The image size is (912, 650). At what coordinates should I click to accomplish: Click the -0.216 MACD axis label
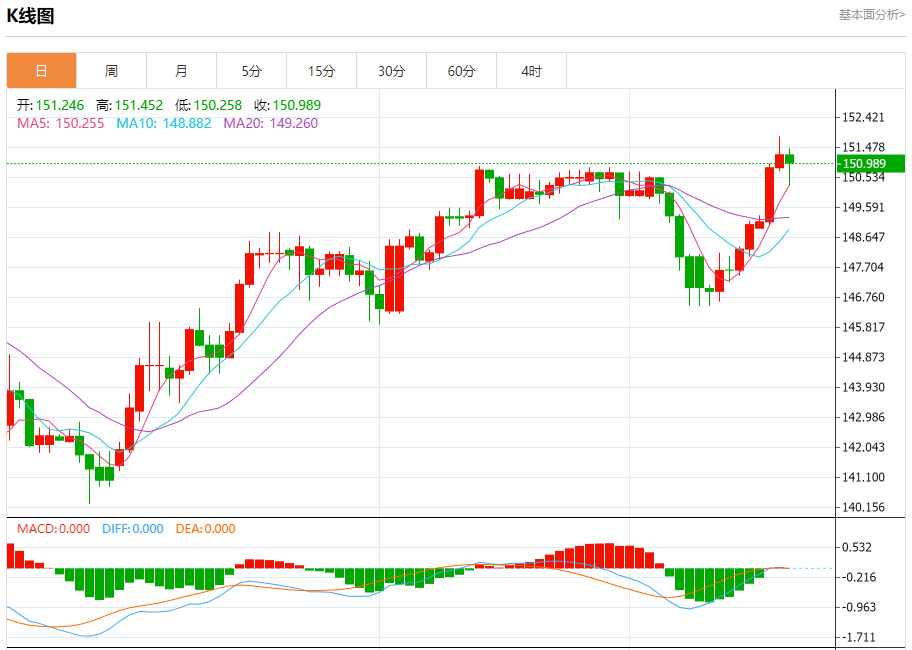(x=859, y=577)
